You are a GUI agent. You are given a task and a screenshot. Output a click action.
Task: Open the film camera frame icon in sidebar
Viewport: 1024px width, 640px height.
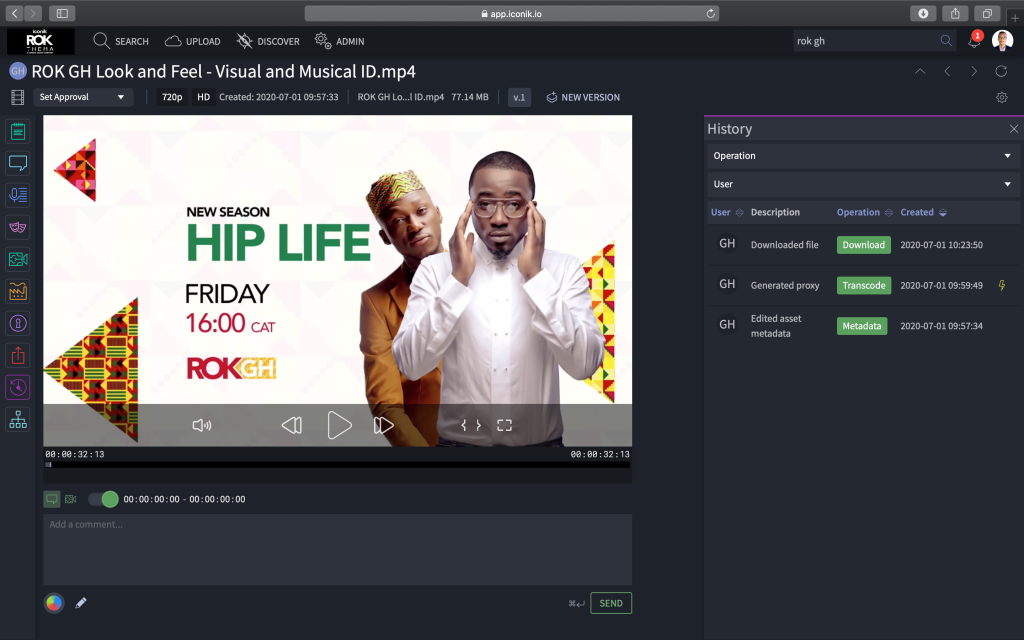18,259
